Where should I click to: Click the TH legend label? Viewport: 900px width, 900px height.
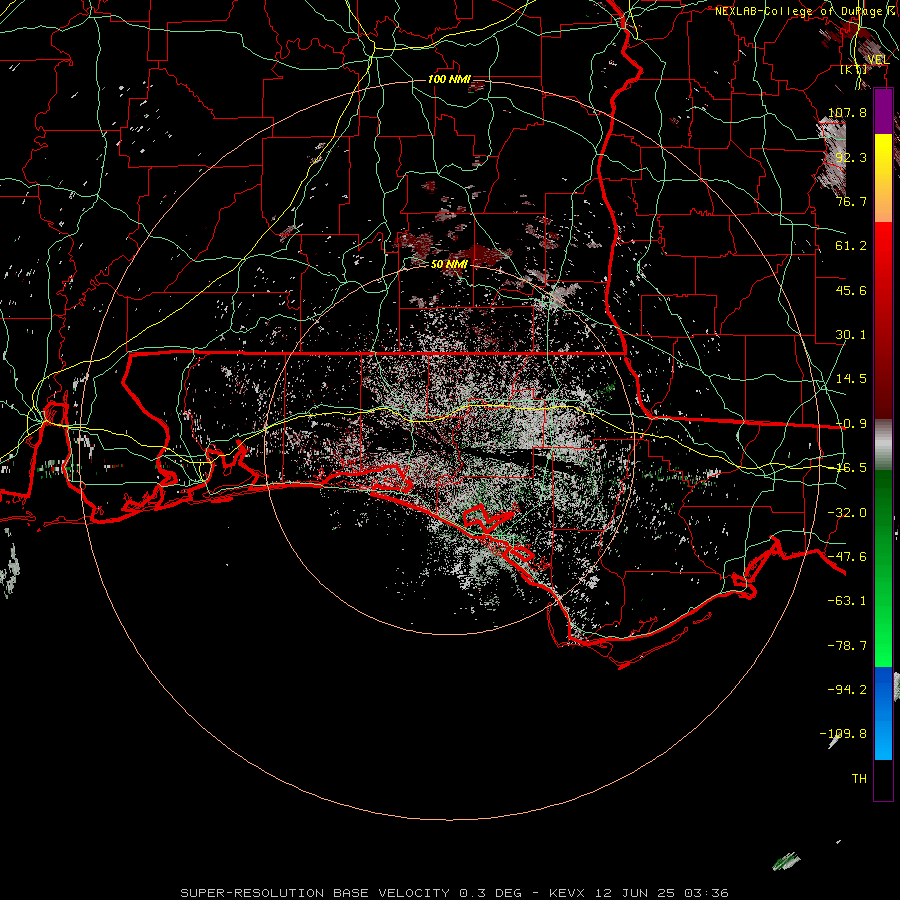[859, 779]
